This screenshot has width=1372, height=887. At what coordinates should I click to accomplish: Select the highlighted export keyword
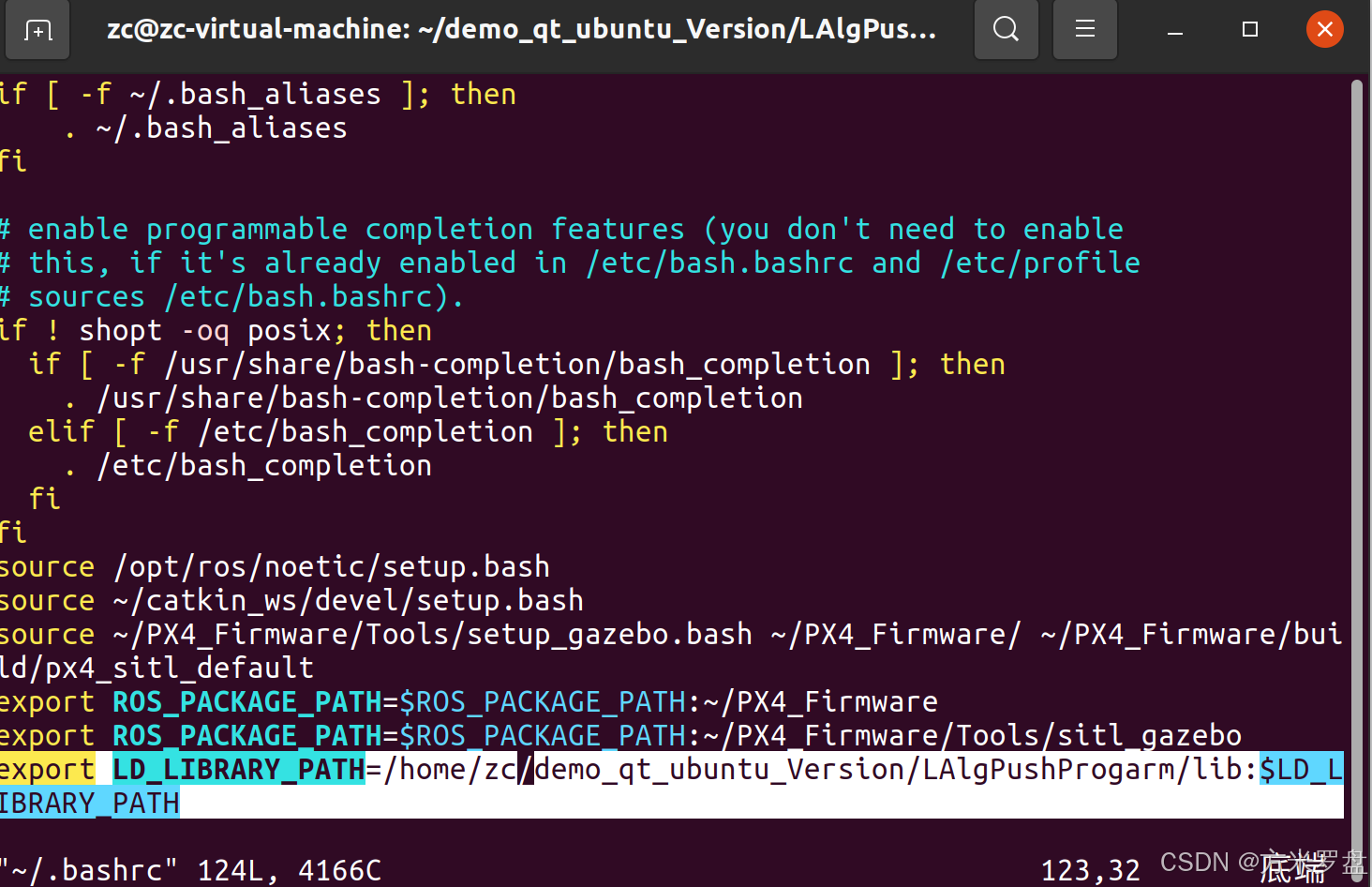point(48,769)
